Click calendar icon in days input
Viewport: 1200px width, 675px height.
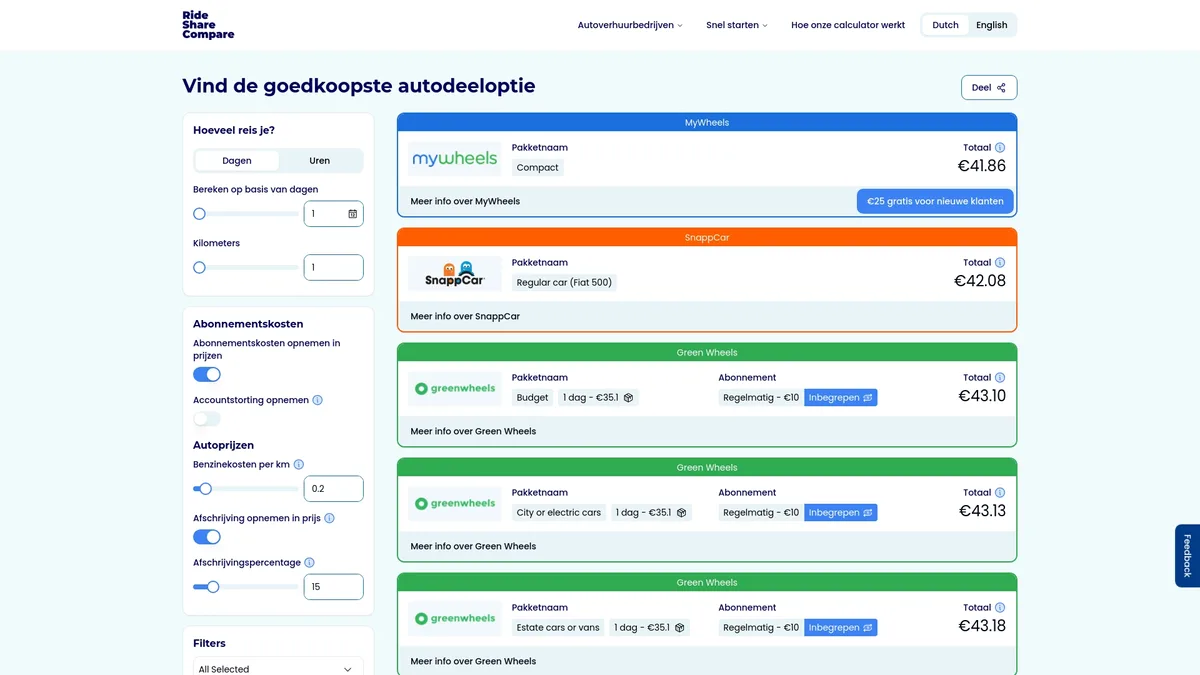coord(352,214)
